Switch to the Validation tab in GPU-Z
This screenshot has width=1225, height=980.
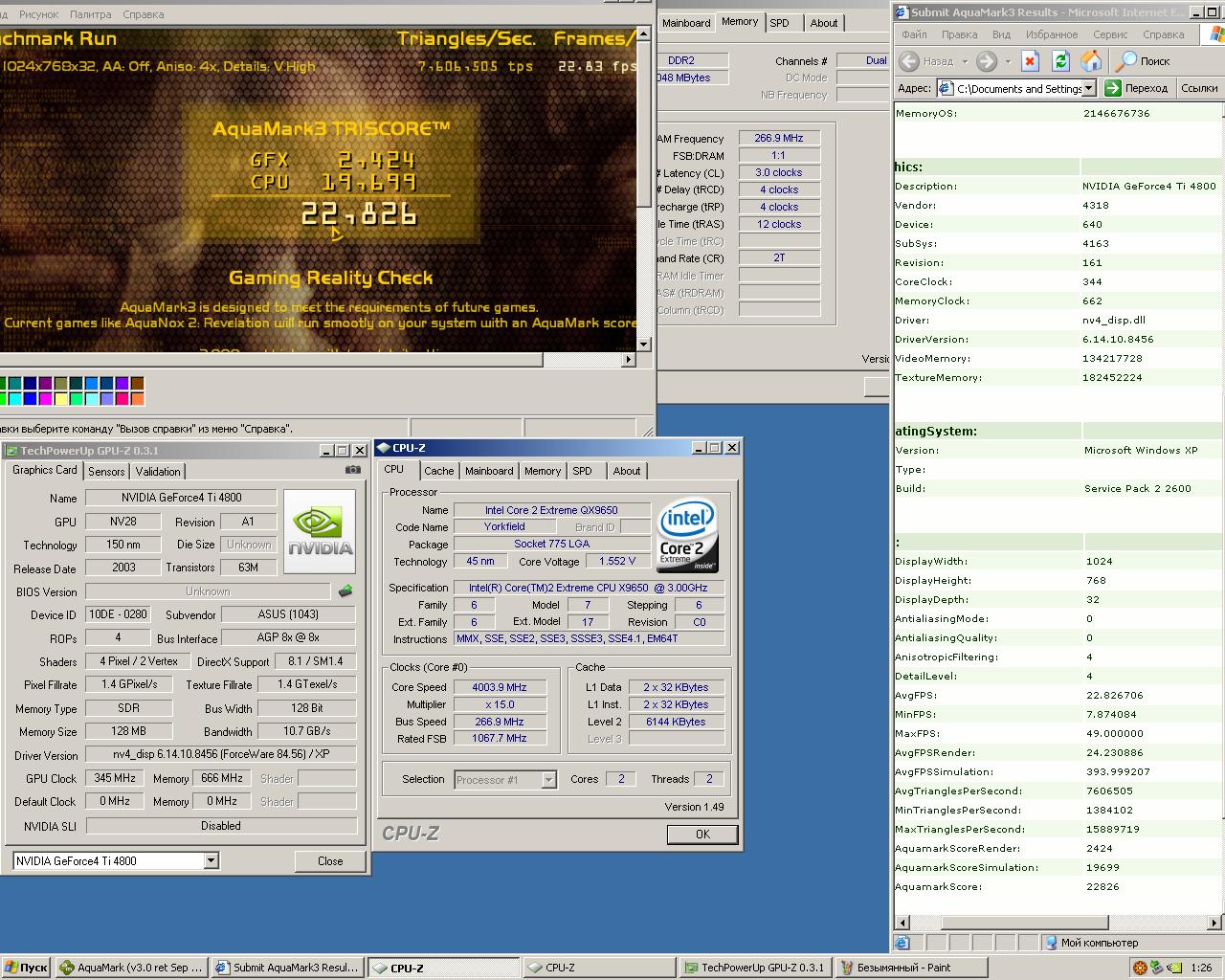[x=158, y=472]
